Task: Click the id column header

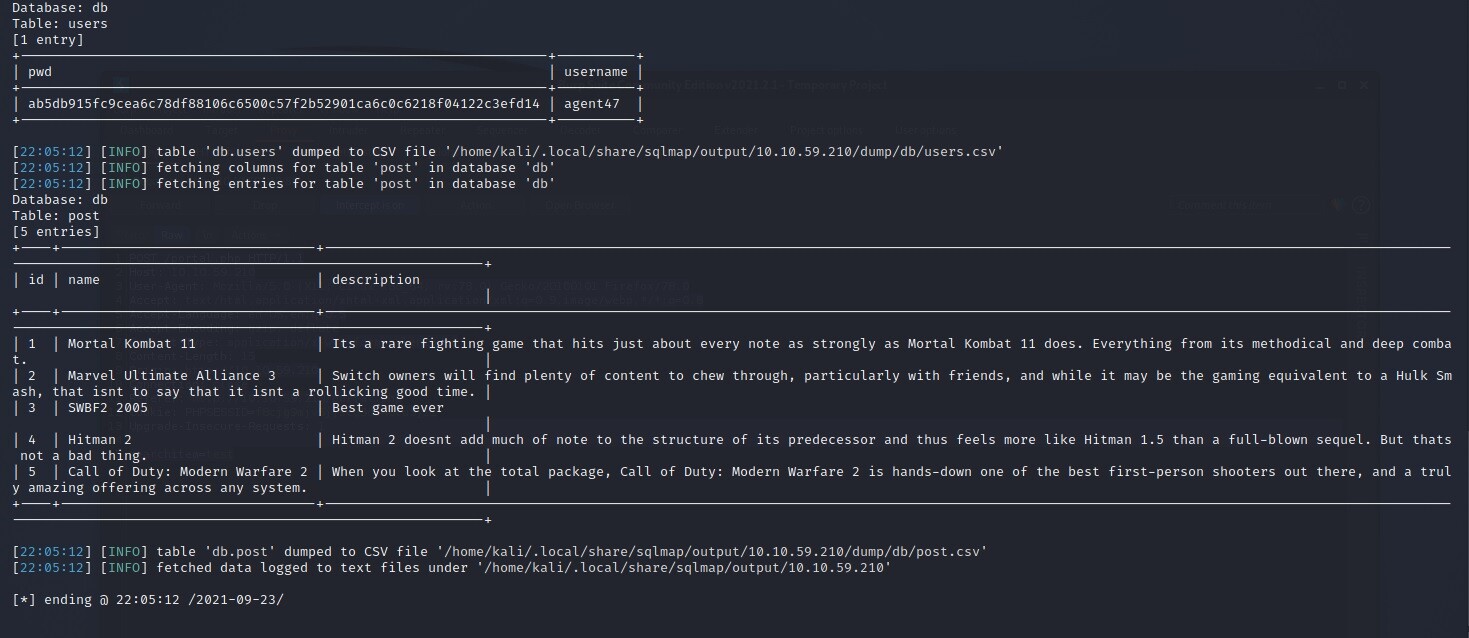Action: [x=36, y=280]
